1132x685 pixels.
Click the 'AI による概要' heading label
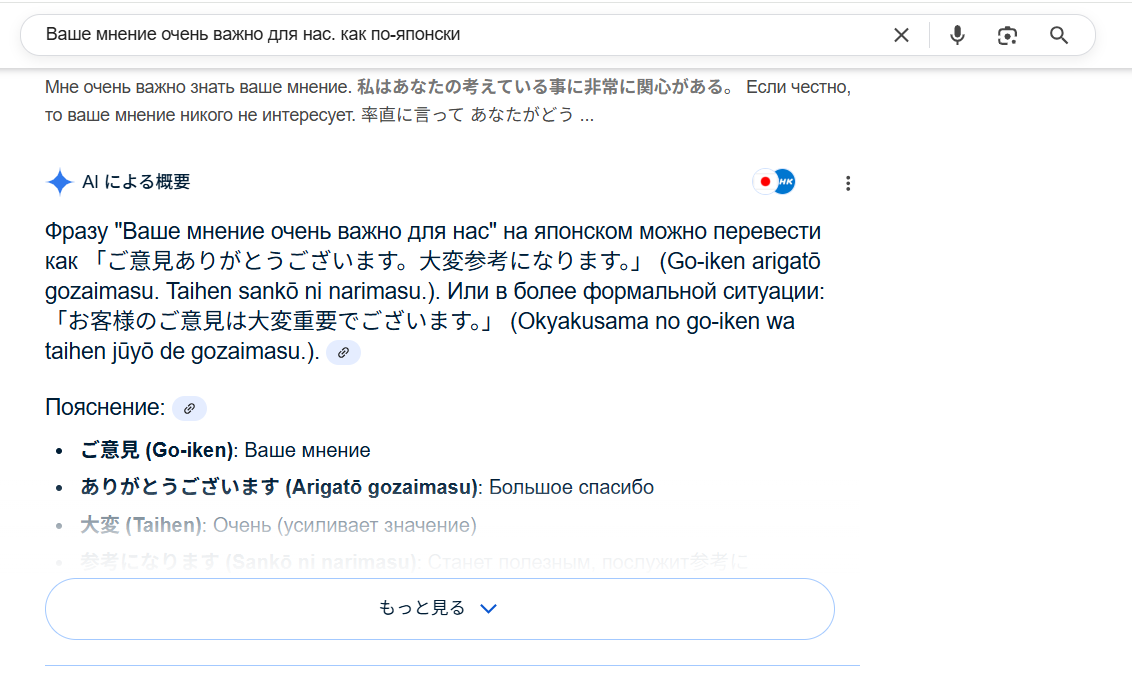click(x=136, y=182)
